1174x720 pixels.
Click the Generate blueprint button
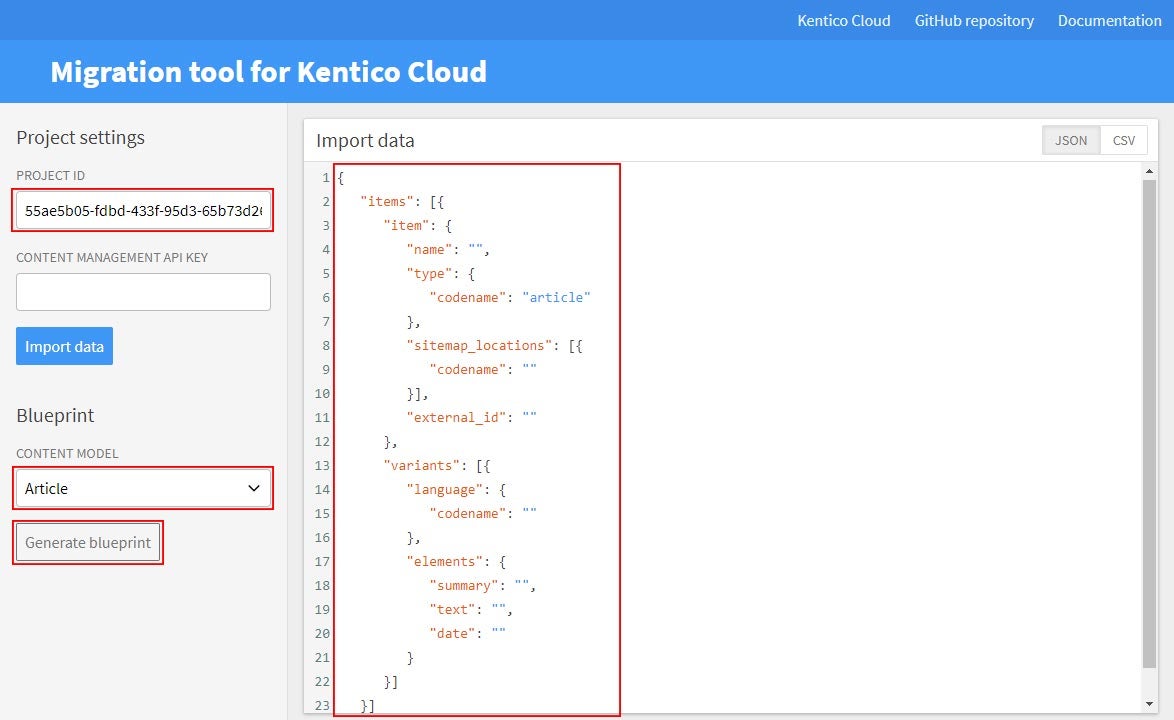(88, 543)
